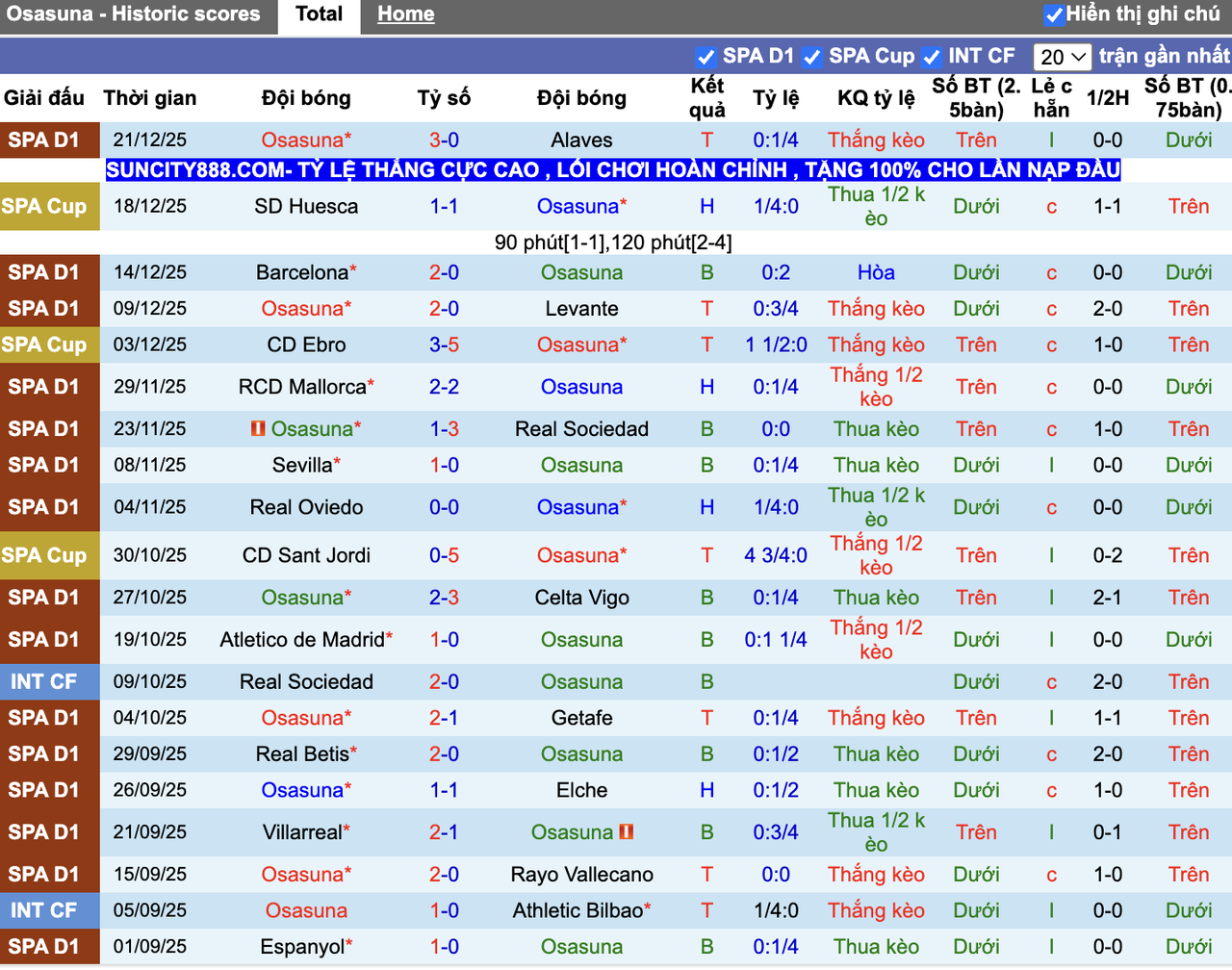Select Getafe team name
This screenshot has height=970, width=1232.
[581, 718]
